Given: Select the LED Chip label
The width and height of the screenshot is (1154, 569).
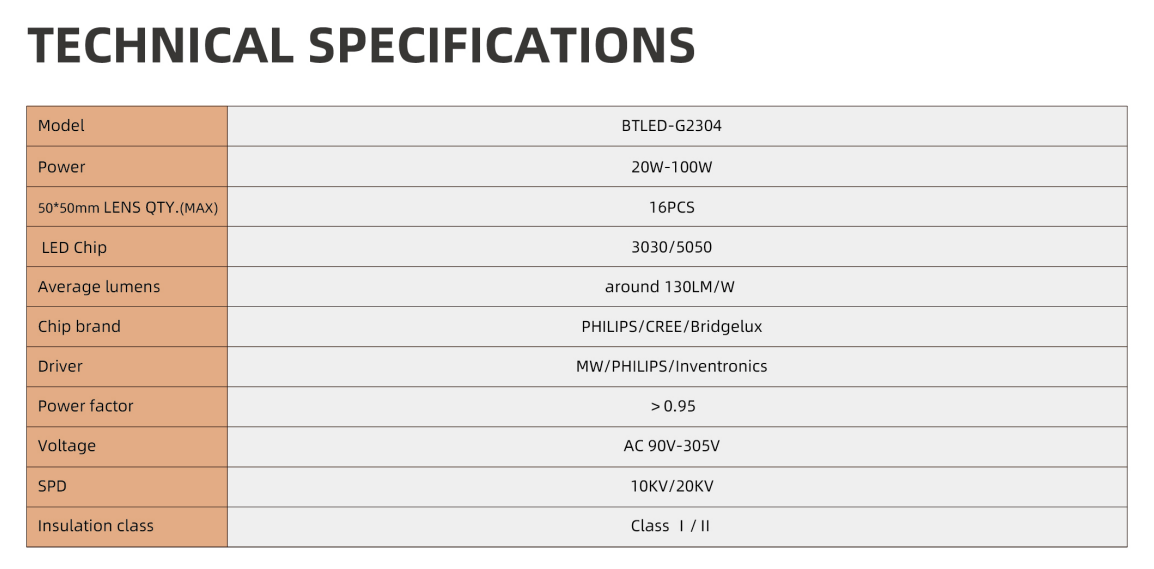Looking at the screenshot, I should point(74,247).
